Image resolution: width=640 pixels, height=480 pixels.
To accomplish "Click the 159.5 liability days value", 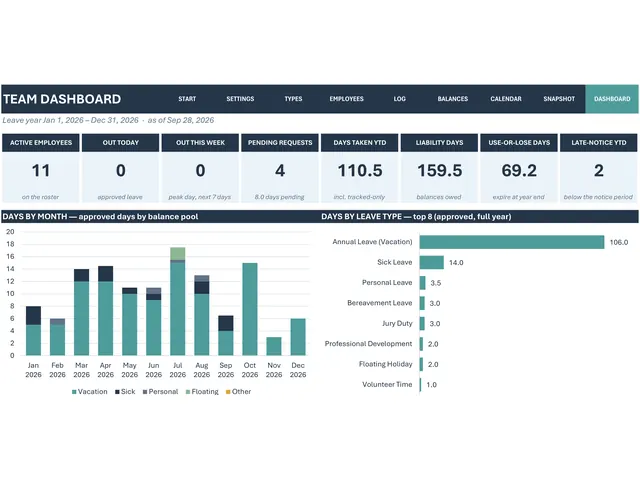I will [x=439, y=171].
